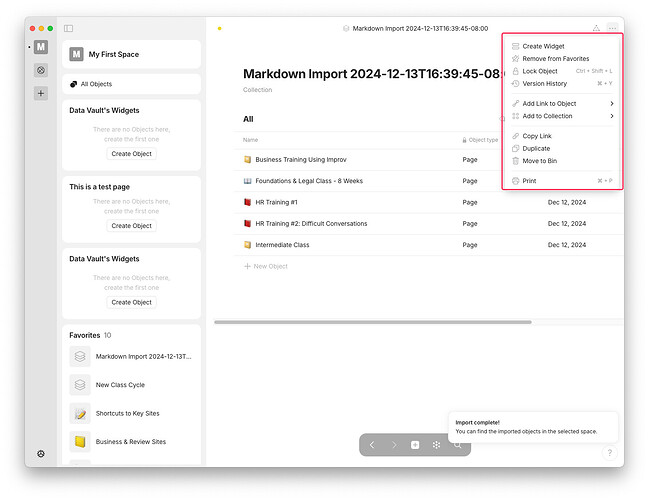Click Create Object under This is a test page

131,226
